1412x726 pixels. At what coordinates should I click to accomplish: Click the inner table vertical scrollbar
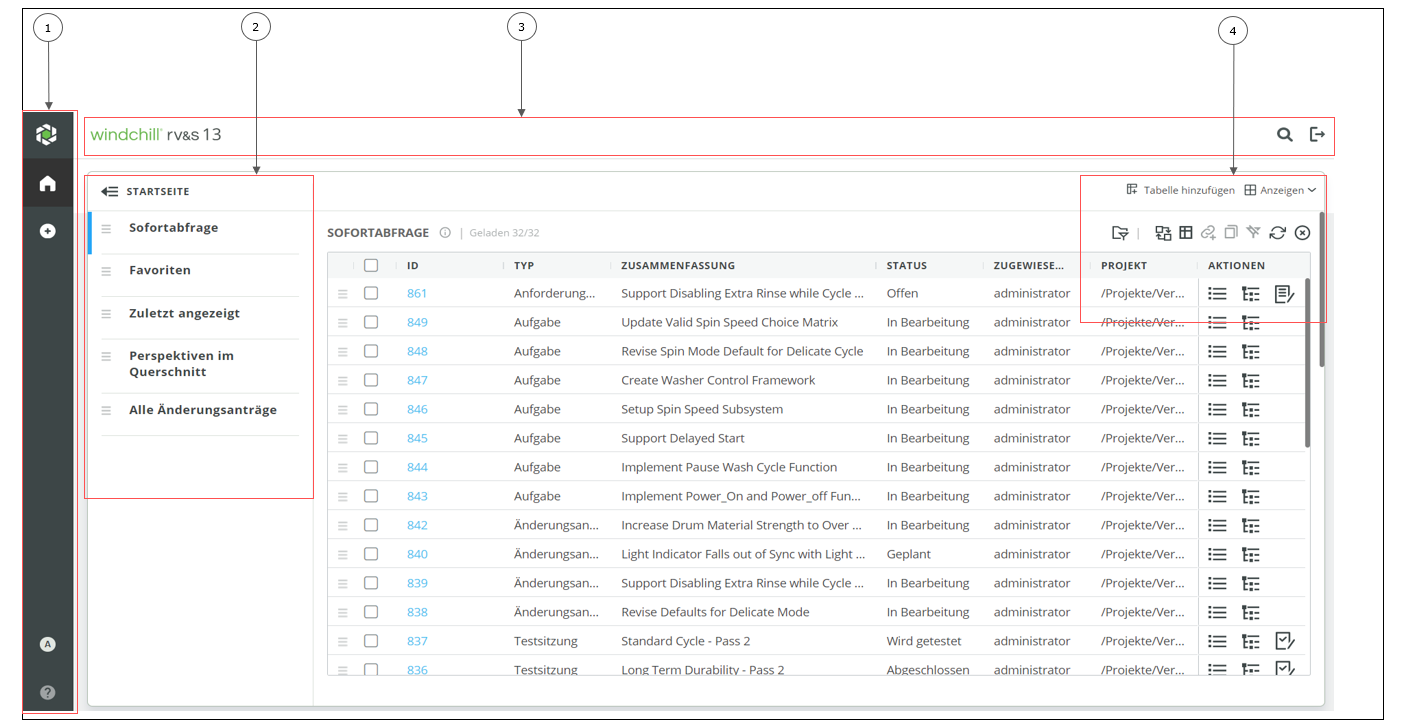[1307, 363]
